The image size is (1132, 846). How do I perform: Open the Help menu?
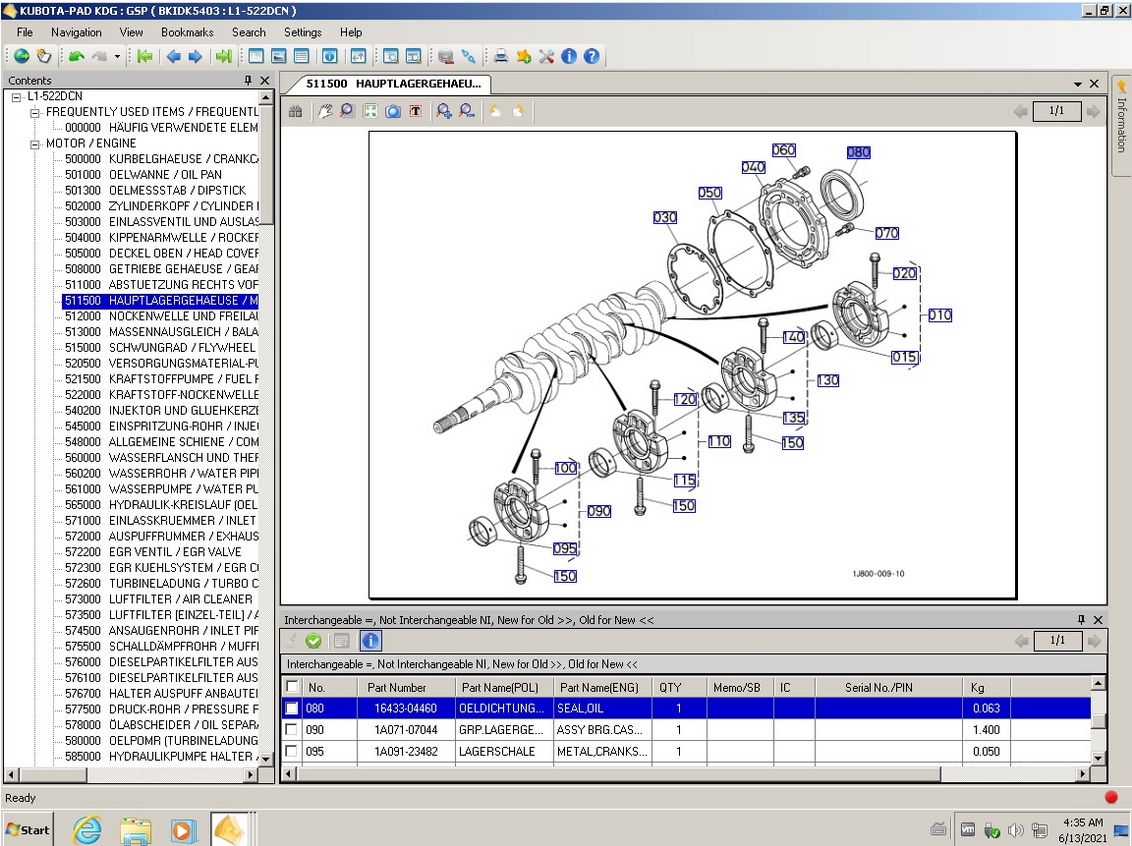[x=351, y=32]
